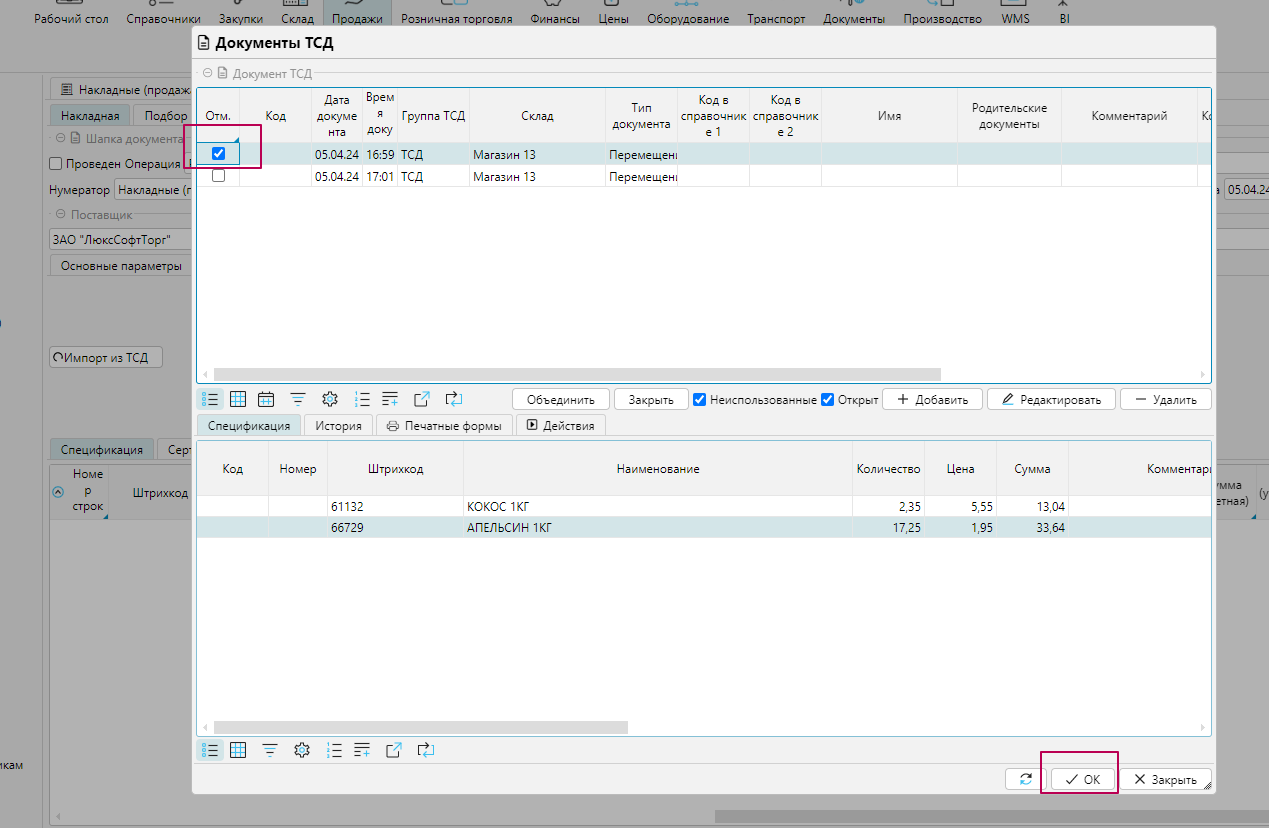Switch to the История tab
This screenshot has height=828, width=1269.
coord(338,426)
